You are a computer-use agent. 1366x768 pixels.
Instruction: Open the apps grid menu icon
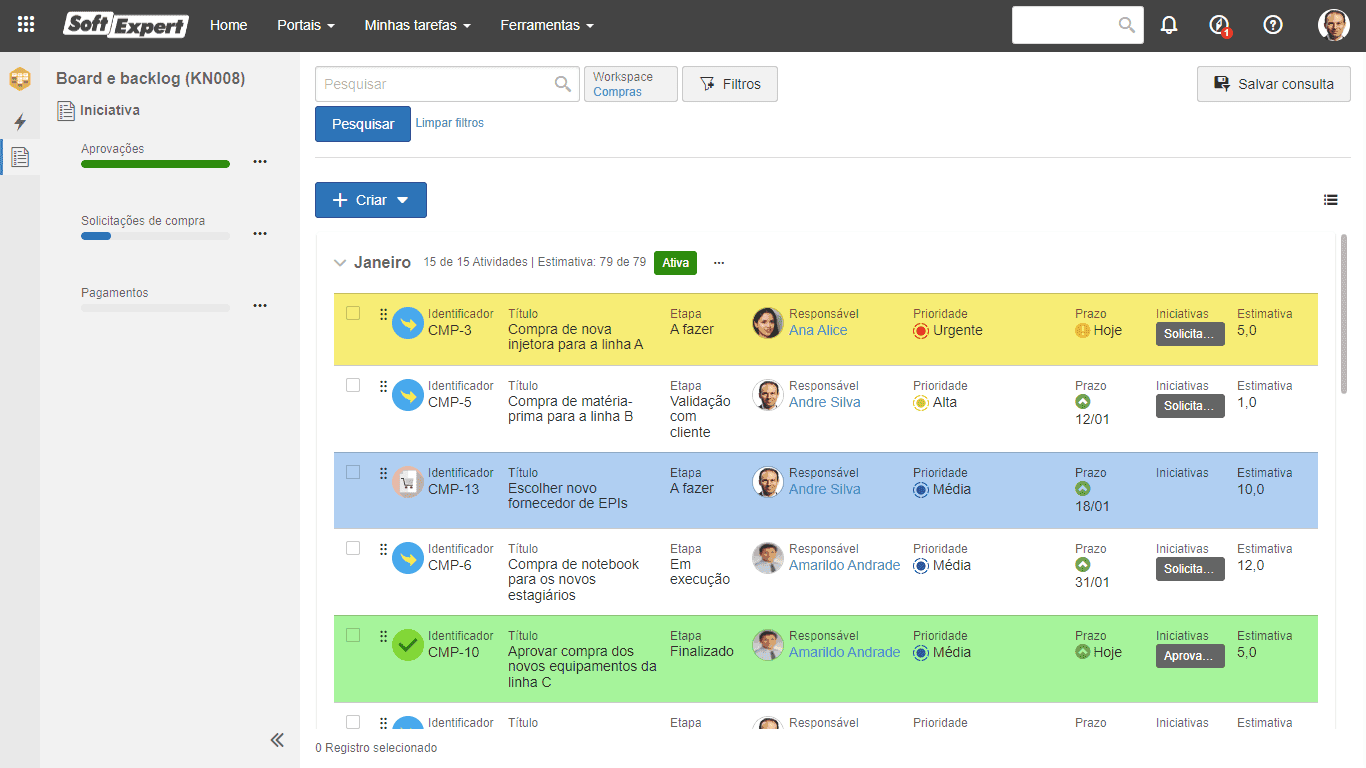pyautogui.click(x=27, y=25)
